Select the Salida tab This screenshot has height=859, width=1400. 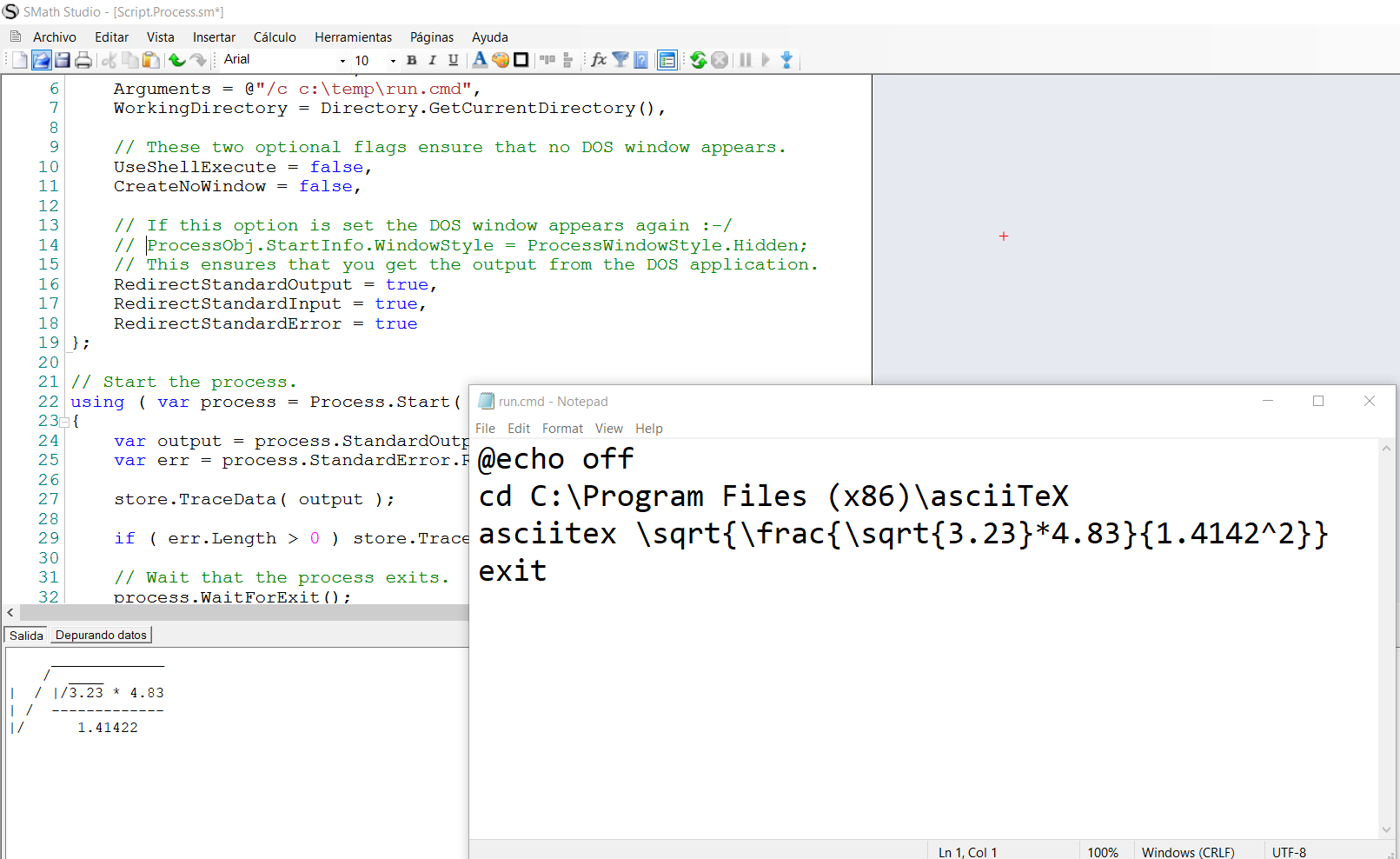click(x=26, y=636)
